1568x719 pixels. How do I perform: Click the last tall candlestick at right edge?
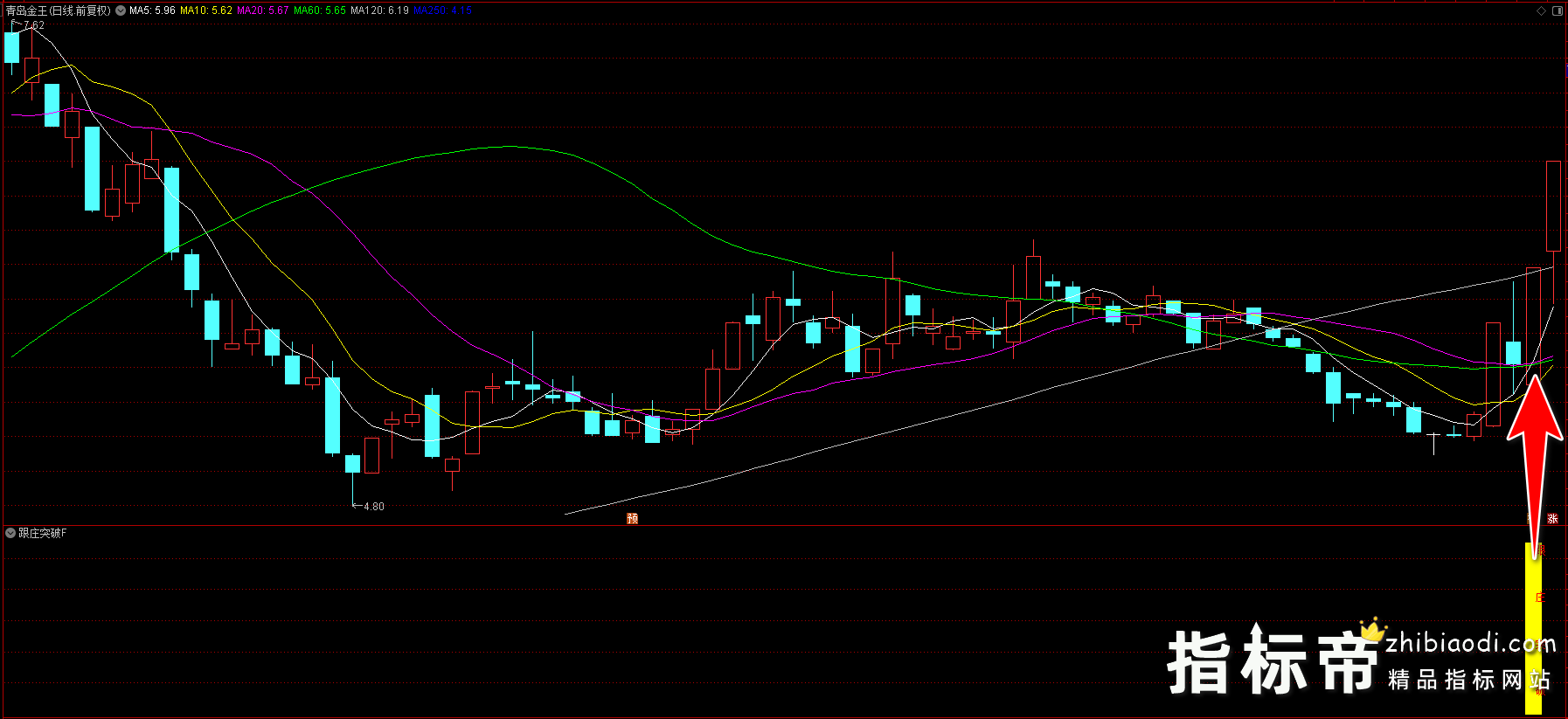point(1553,206)
